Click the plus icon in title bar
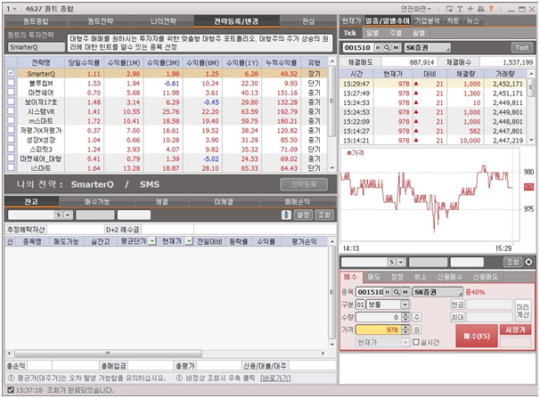Viewport: 540px width, 398px height. coord(470,9)
